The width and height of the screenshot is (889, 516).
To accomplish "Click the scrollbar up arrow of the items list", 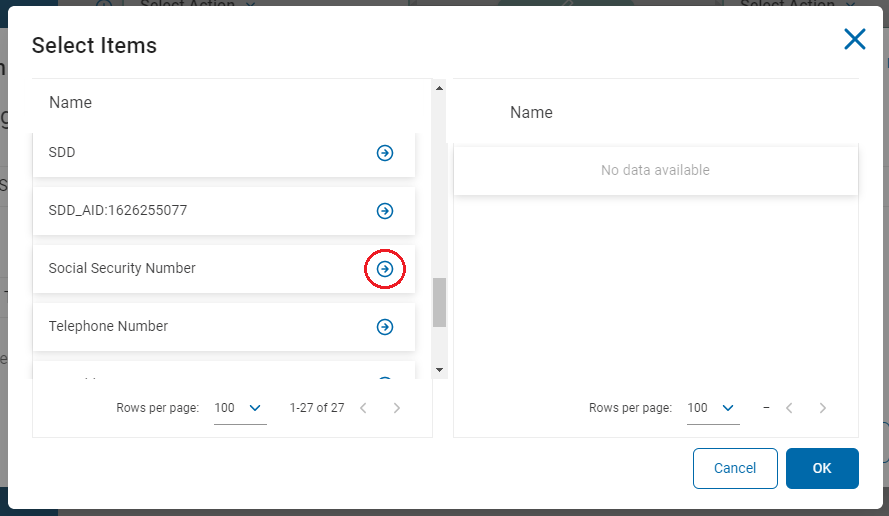I will coord(439,88).
